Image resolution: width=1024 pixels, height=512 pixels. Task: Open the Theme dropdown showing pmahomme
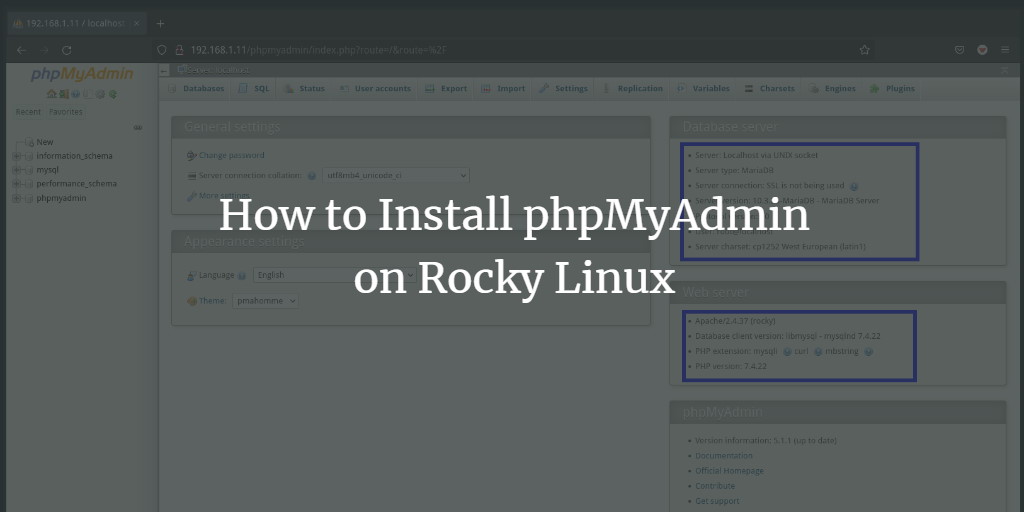(x=265, y=301)
